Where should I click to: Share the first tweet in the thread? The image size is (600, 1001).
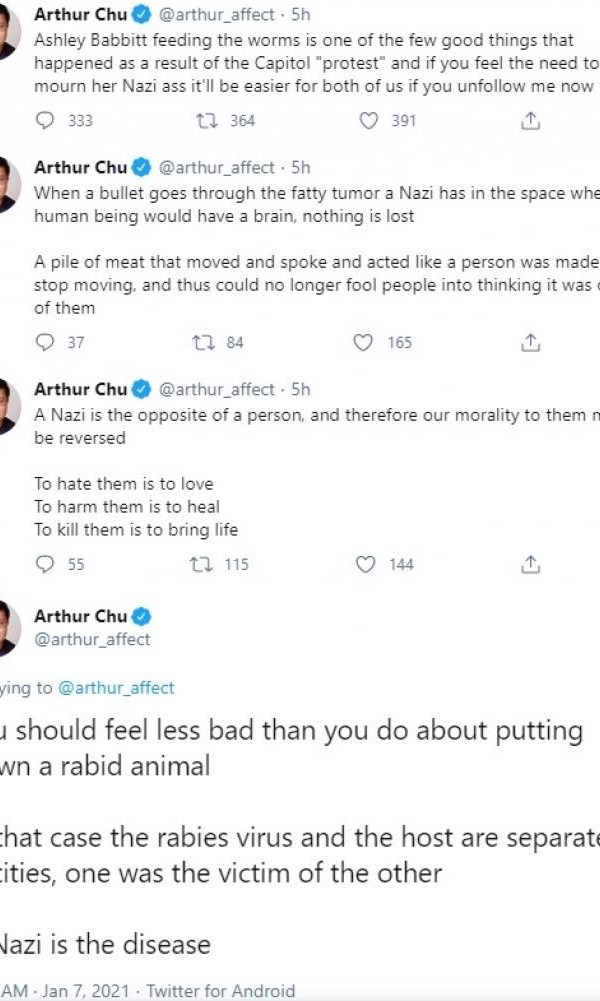pyautogui.click(x=531, y=121)
